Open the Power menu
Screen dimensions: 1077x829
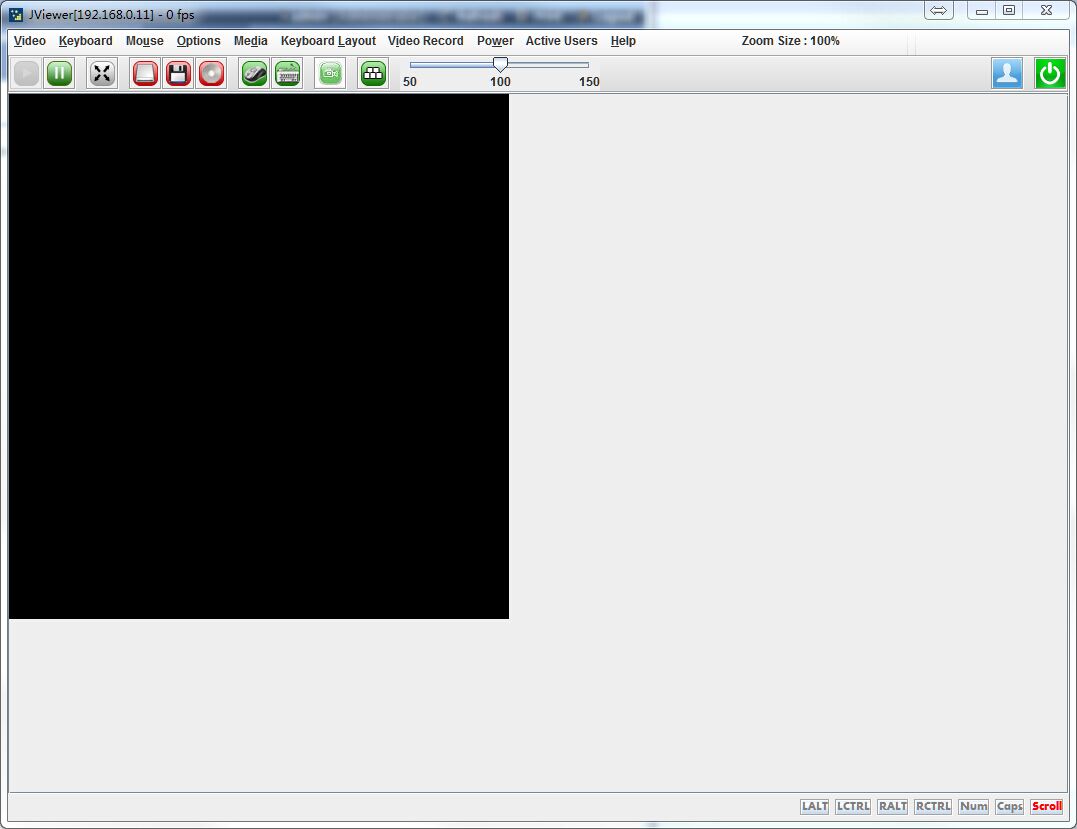pos(495,41)
